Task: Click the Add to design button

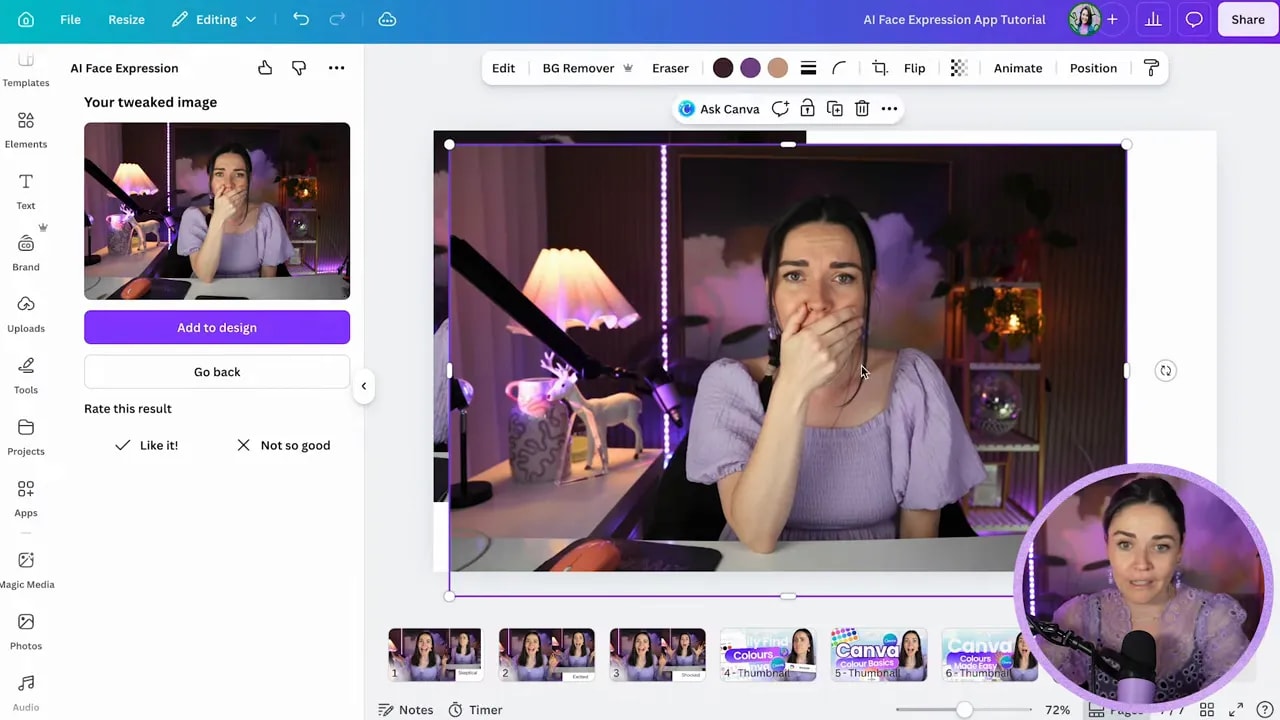Action: (x=217, y=327)
